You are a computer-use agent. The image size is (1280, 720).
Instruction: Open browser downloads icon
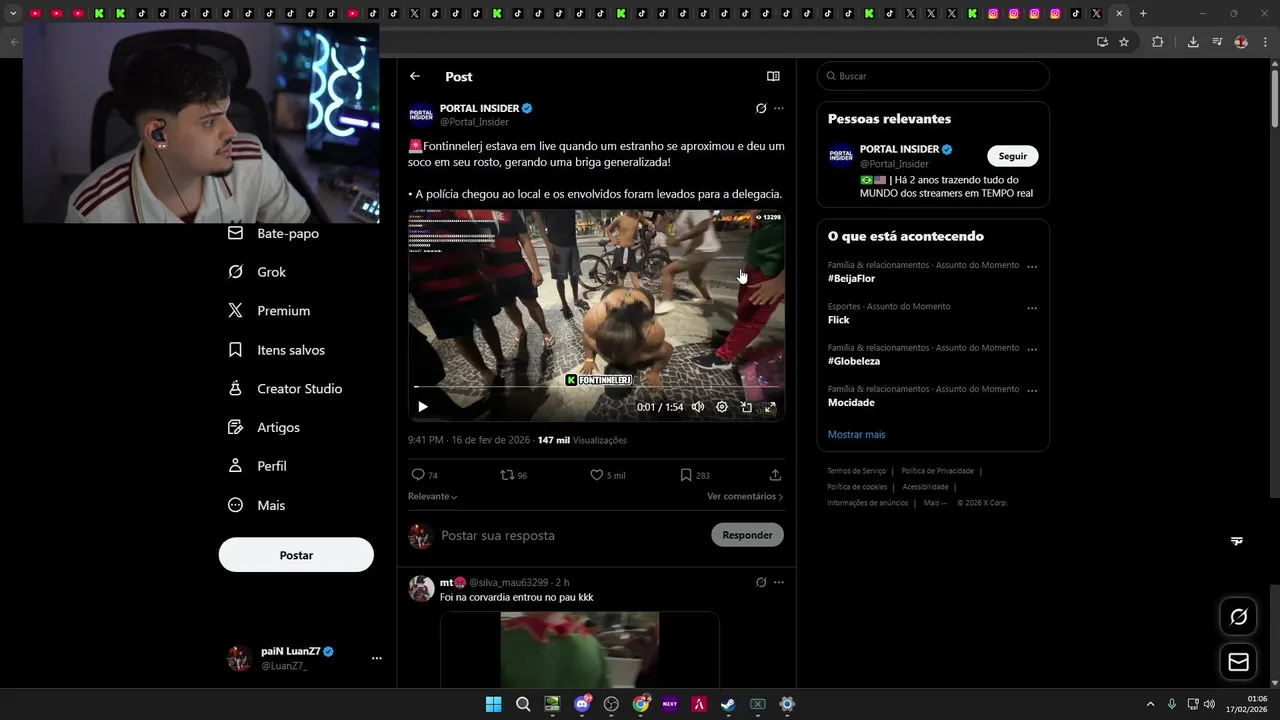(1193, 42)
